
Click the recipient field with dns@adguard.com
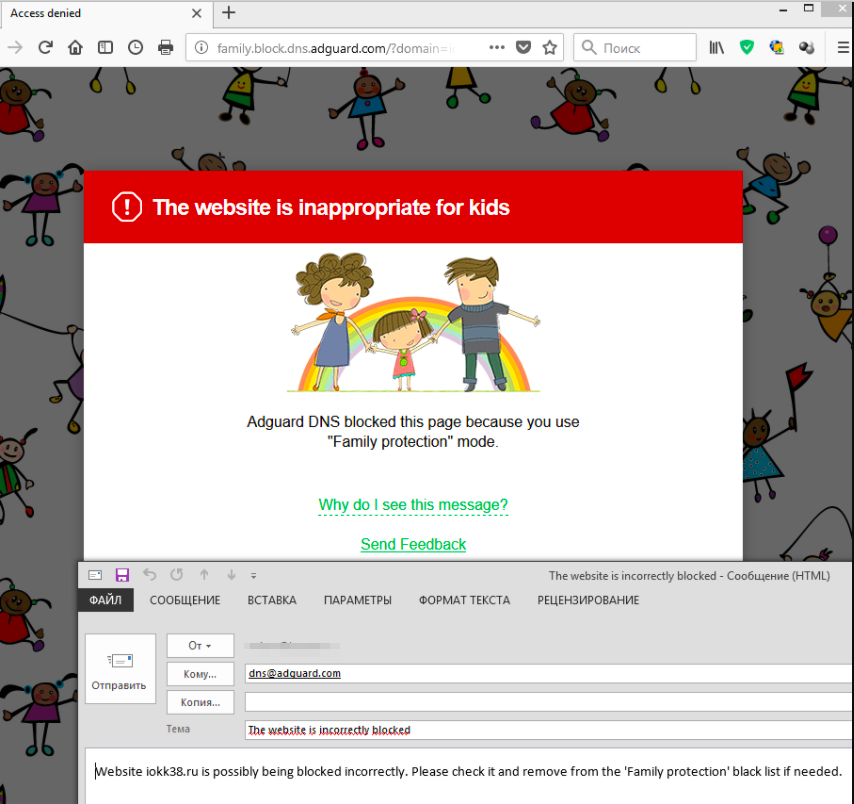point(549,673)
